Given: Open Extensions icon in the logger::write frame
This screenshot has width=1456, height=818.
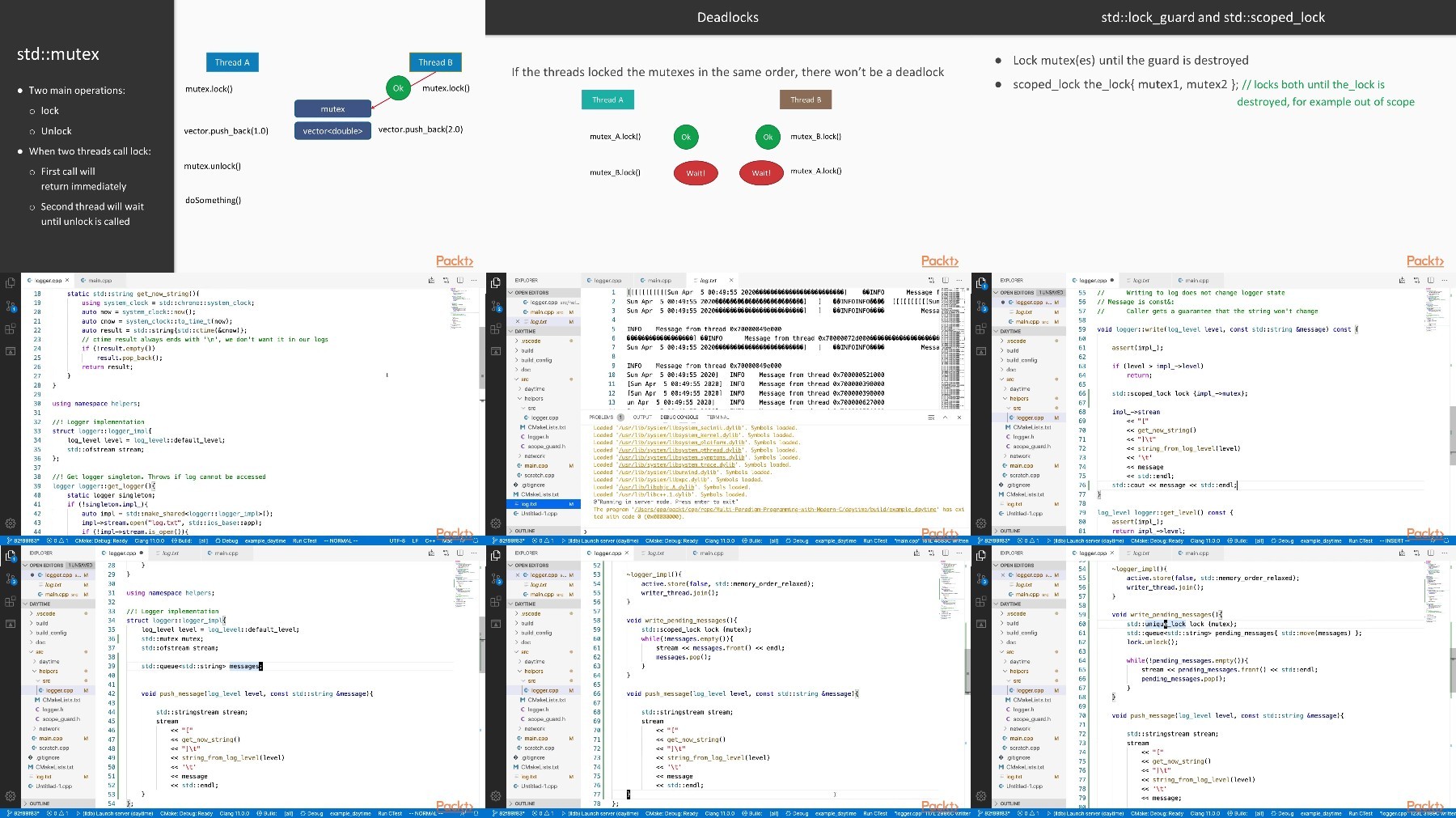Looking at the screenshot, I should [x=981, y=329].
